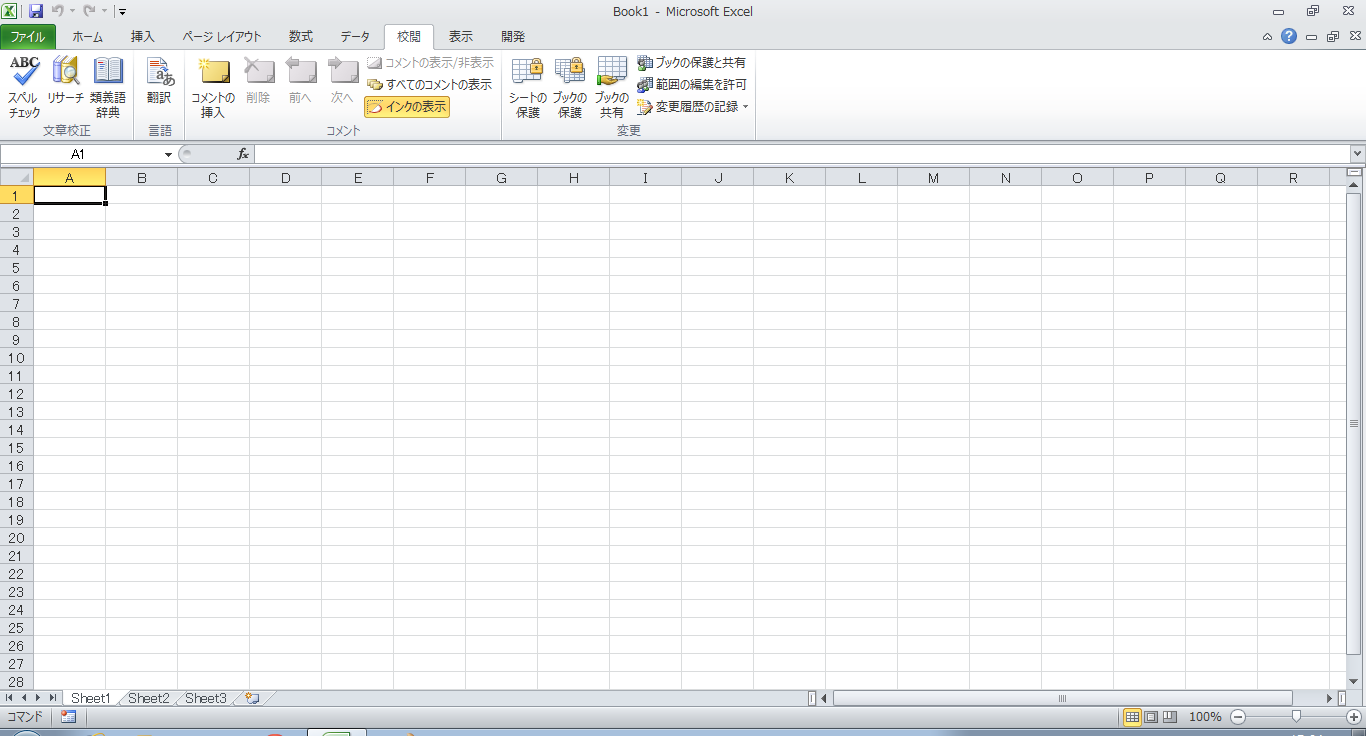Switch to page layout view in status bar
The image size is (1366, 736).
tap(1151, 717)
